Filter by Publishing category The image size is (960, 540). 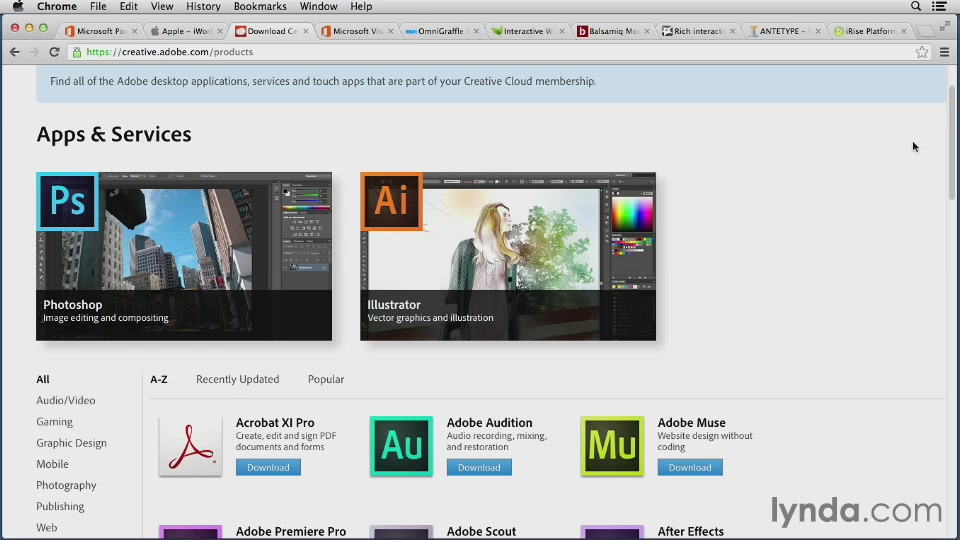pos(60,506)
